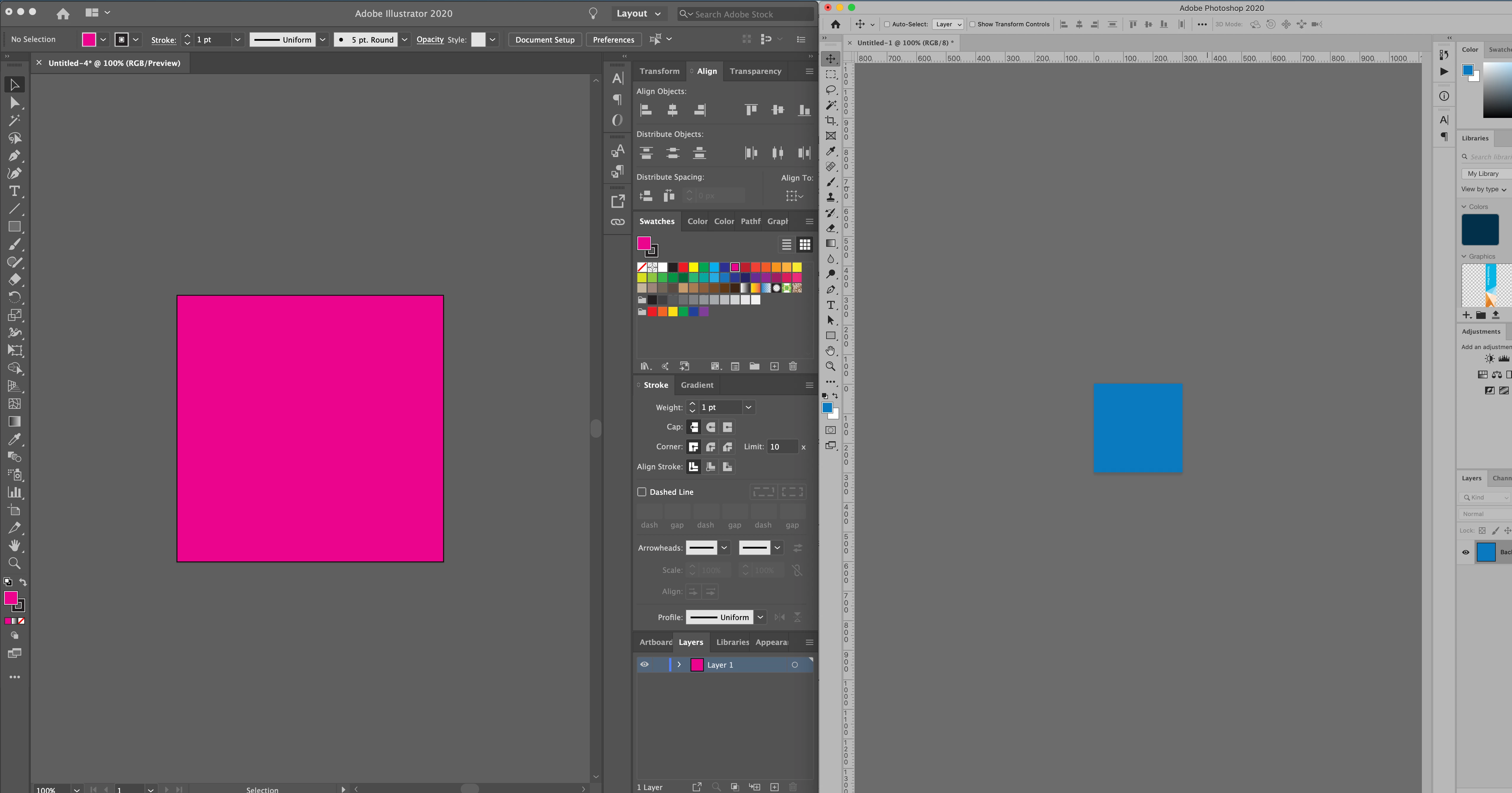Open the Preferences button
1512x793 pixels.
pyautogui.click(x=613, y=39)
